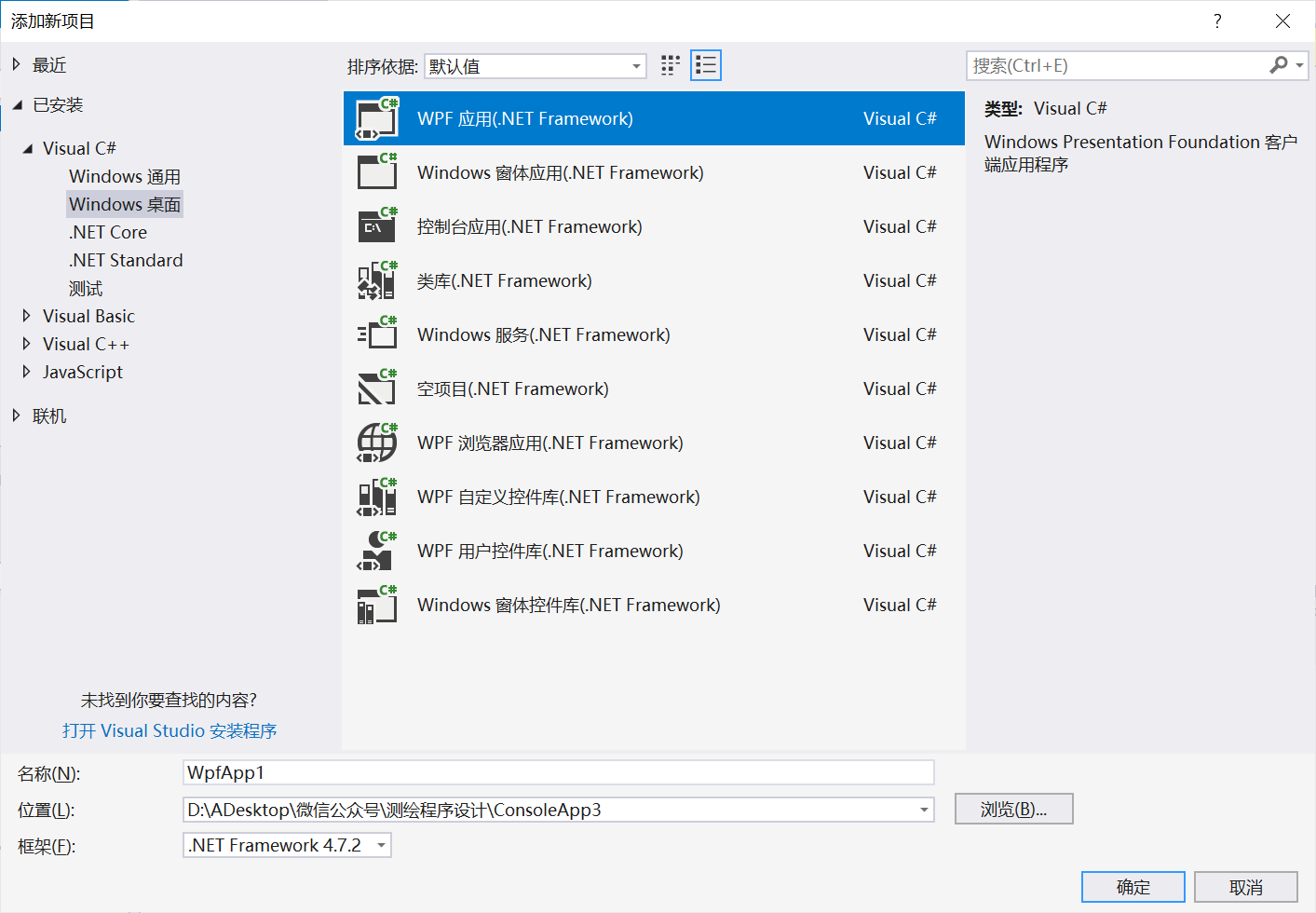Image resolution: width=1316 pixels, height=913 pixels.
Task: Expand the 联机 tree node
Action: click(16, 416)
